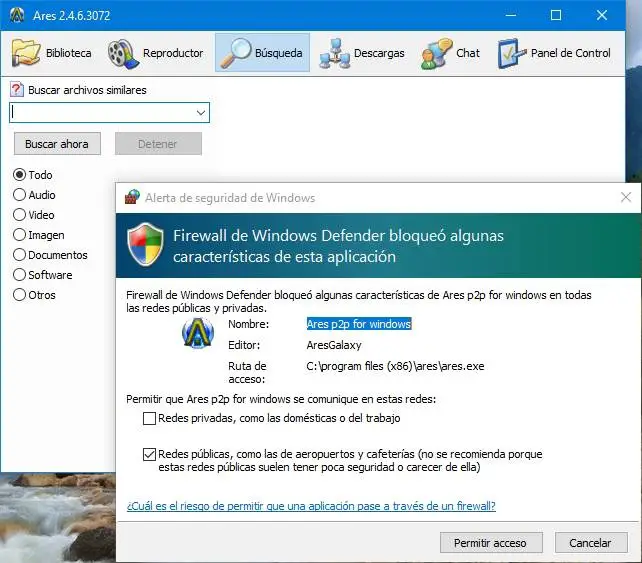Click the Descargas network icon
Screen dimensions: 642x563
pyautogui.click(x=335, y=53)
